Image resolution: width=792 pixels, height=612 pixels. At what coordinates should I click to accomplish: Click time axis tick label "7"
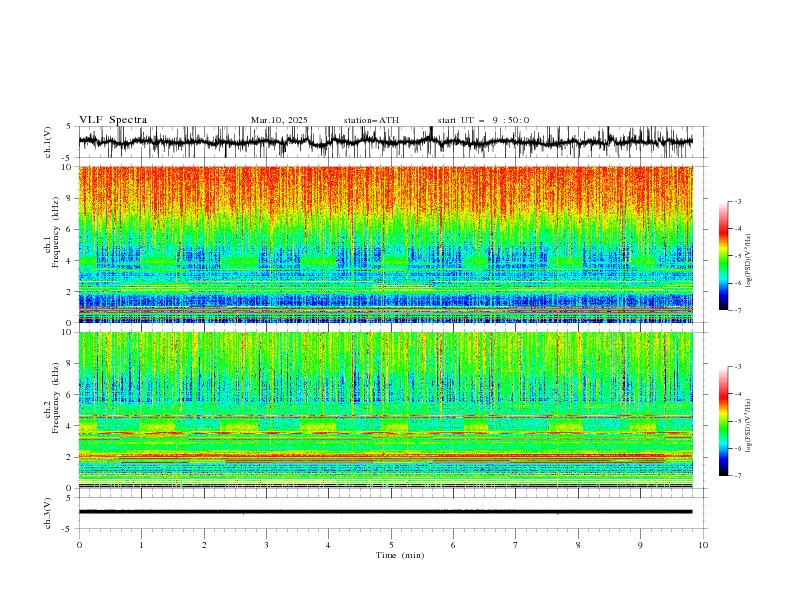516,545
